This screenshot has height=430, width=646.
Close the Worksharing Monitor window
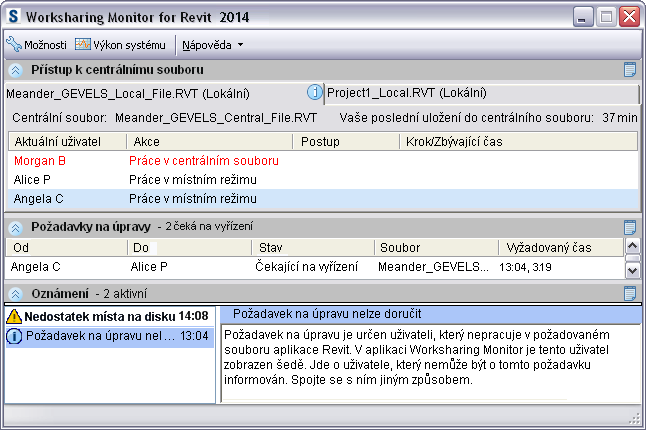click(x=629, y=17)
